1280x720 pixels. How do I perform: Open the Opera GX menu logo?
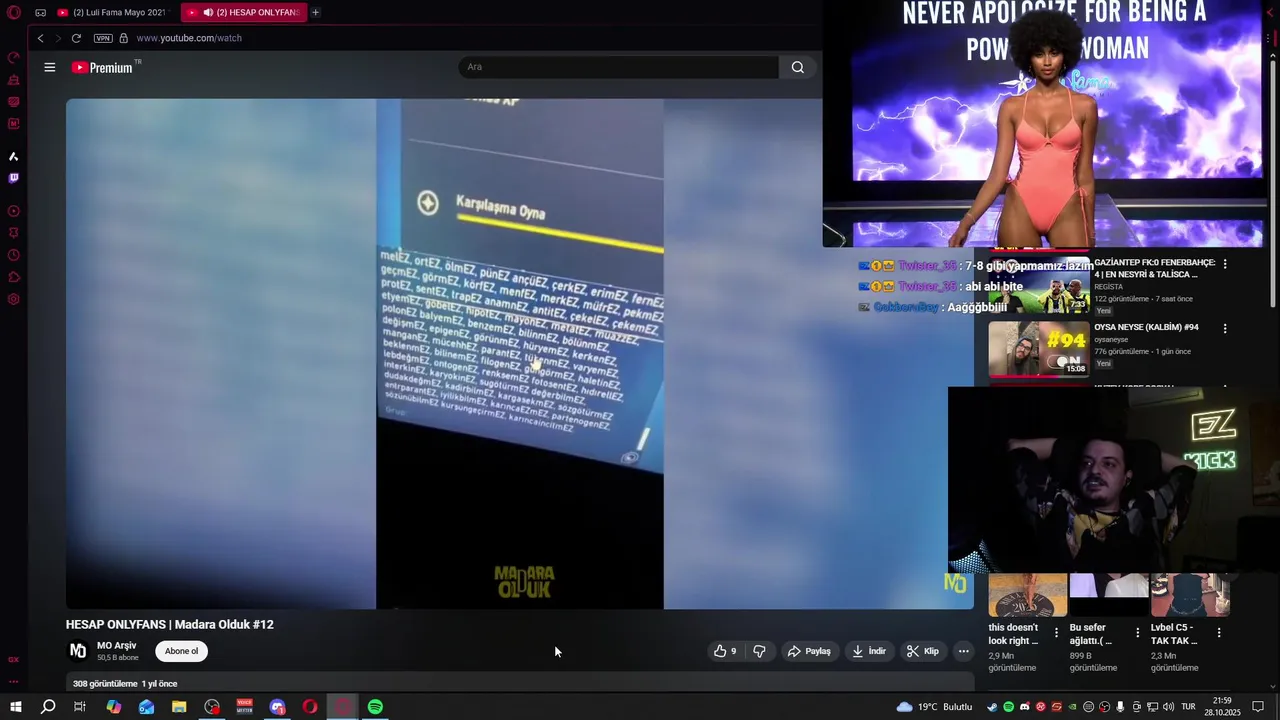click(x=14, y=13)
